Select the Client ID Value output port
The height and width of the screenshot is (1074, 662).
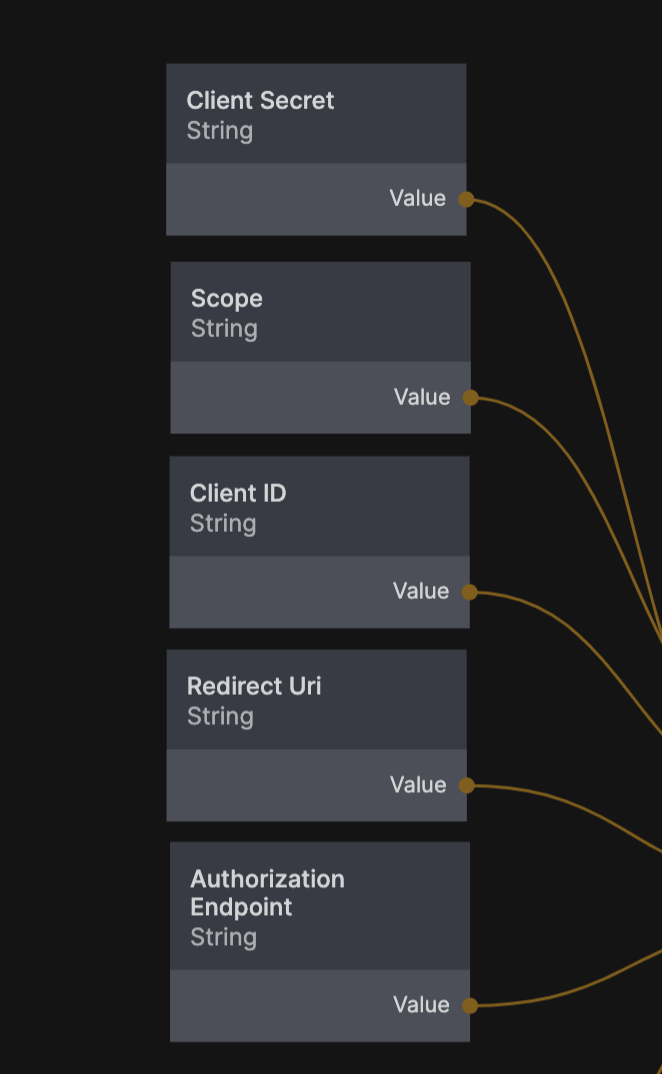tap(469, 592)
